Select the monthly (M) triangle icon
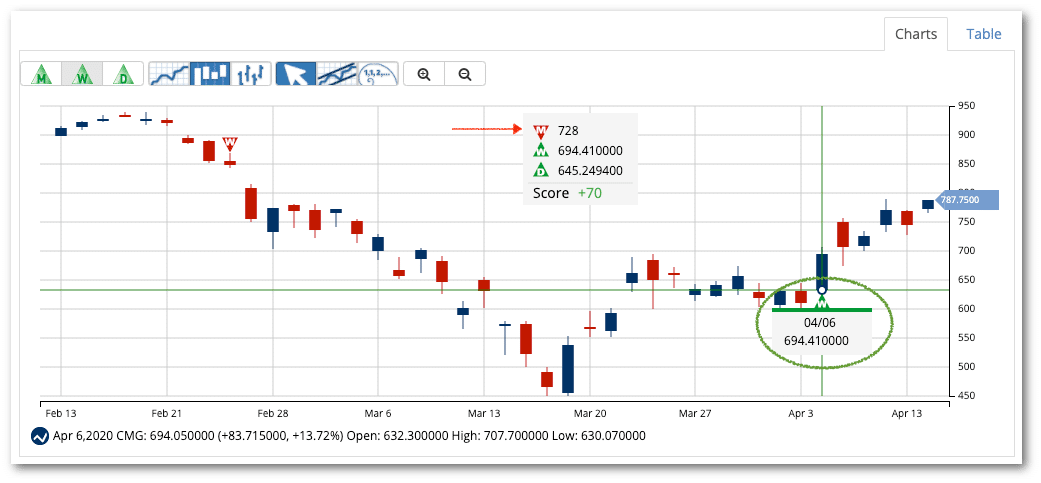 (42, 74)
